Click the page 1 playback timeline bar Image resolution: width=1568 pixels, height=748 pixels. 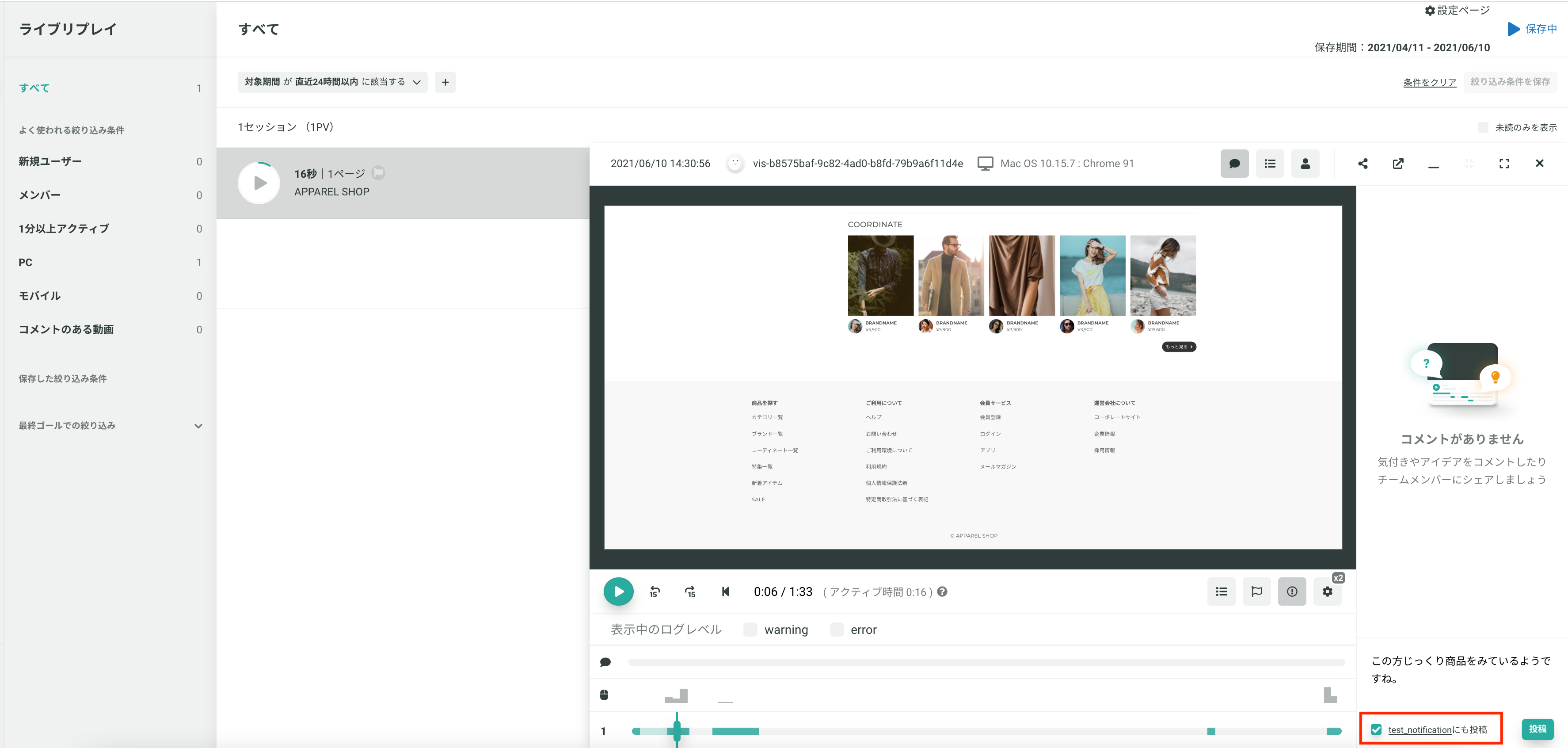986,731
